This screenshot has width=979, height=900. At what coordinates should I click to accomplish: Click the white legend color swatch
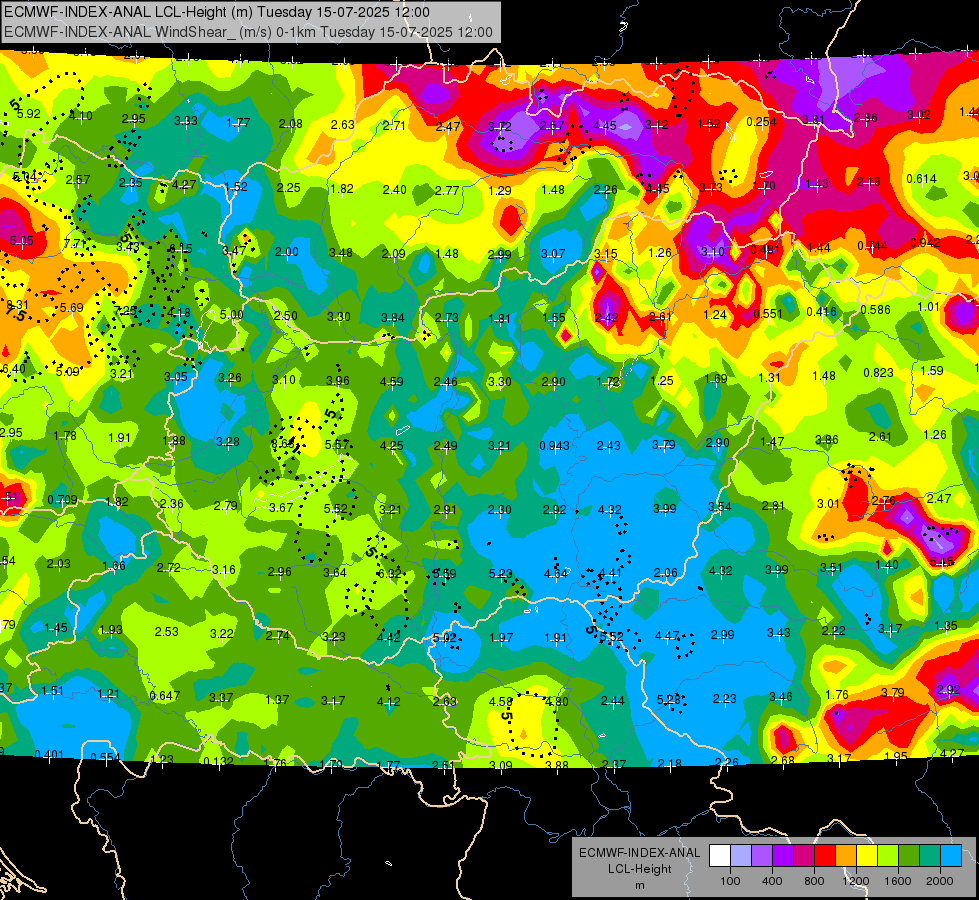click(x=720, y=856)
